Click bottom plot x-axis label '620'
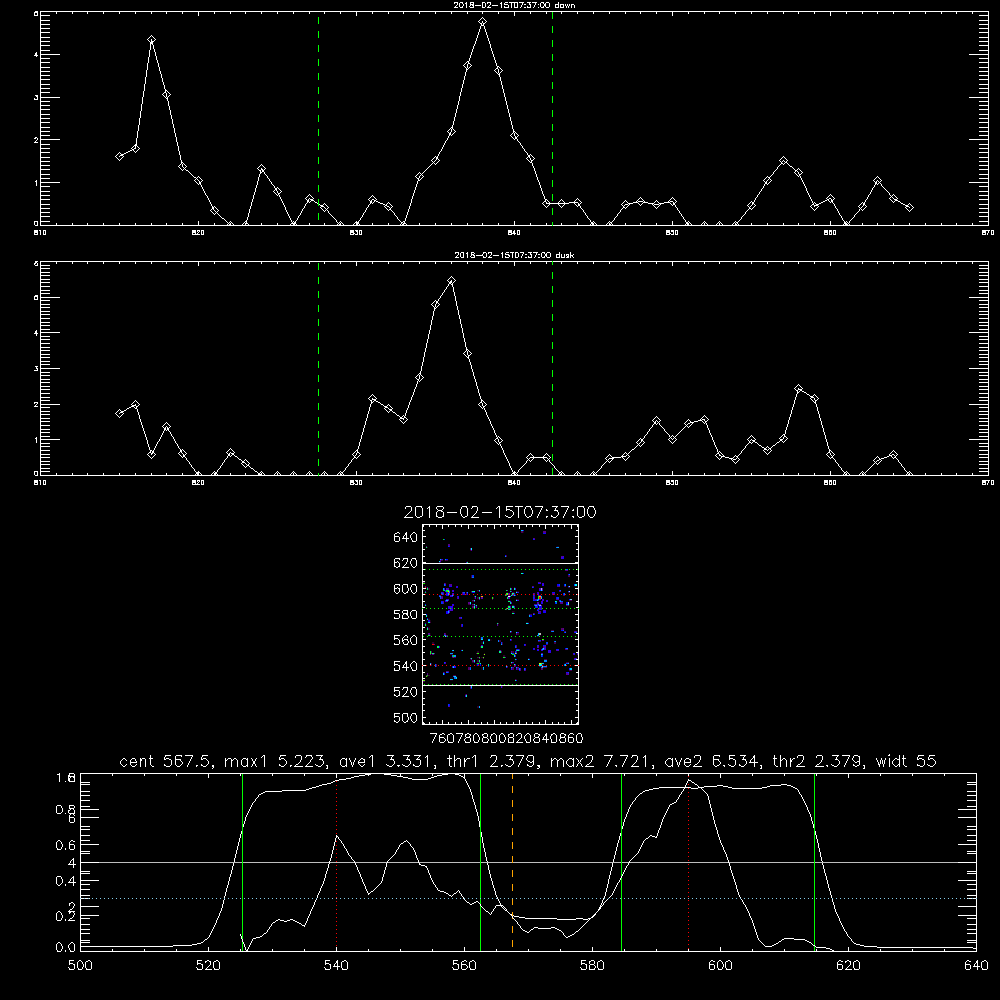This screenshot has height=1000, width=1000. tap(848, 966)
